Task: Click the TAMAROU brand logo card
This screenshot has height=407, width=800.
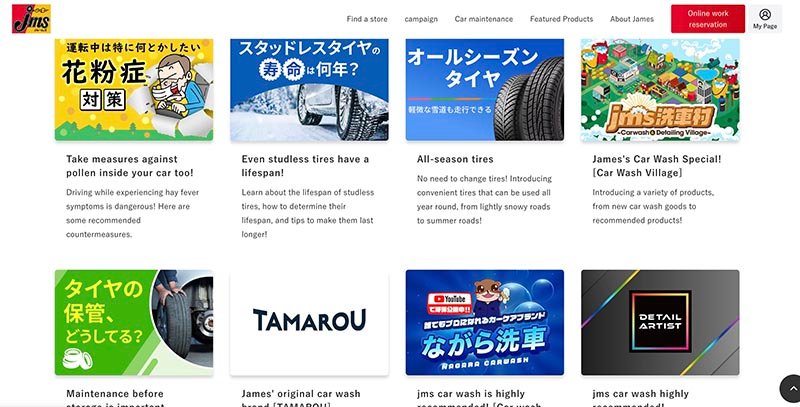Action: [x=309, y=323]
